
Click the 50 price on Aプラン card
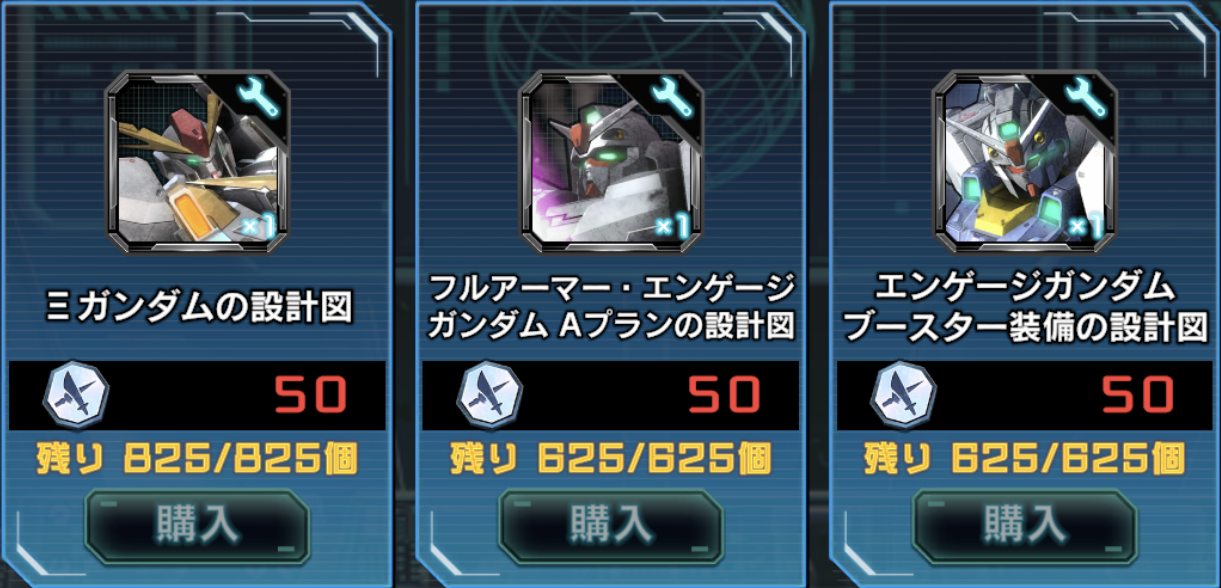coord(725,396)
